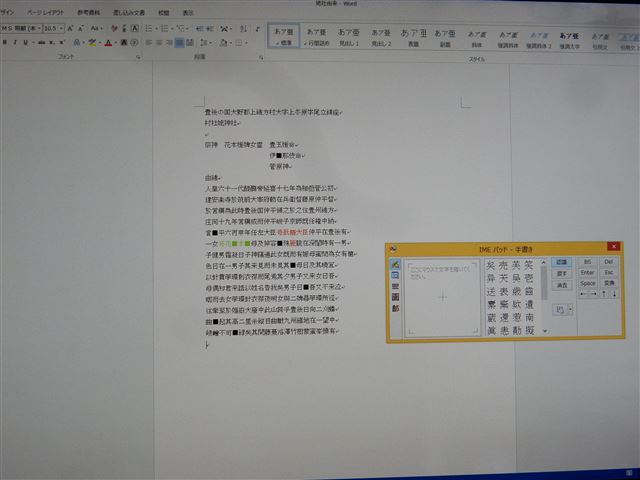This screenshot has width=640, height=480.
Task: Toggle Underline formatting button
Action: [x=25, y=42]
